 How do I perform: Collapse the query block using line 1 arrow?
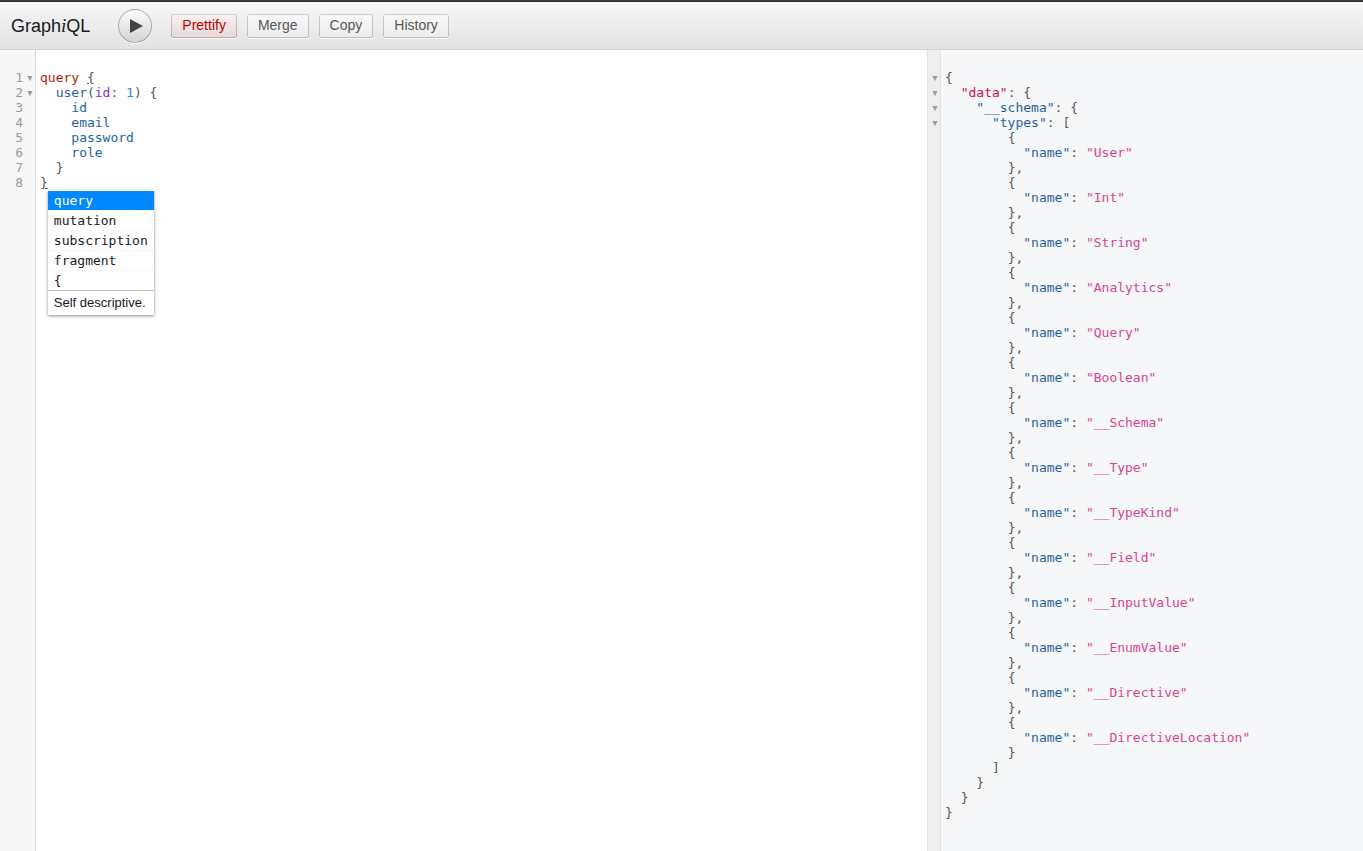click(x=30, y=77)
